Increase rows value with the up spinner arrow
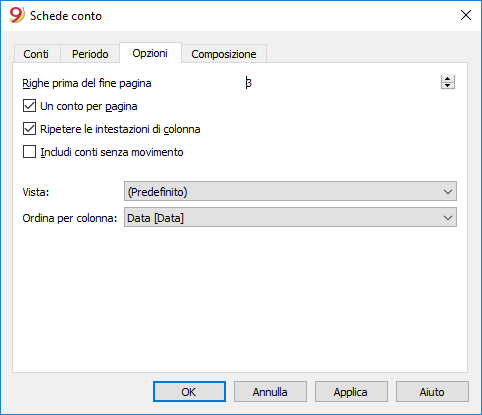This screenshot has width=482, height=415. pyautogui.click(x=448, y=79)
